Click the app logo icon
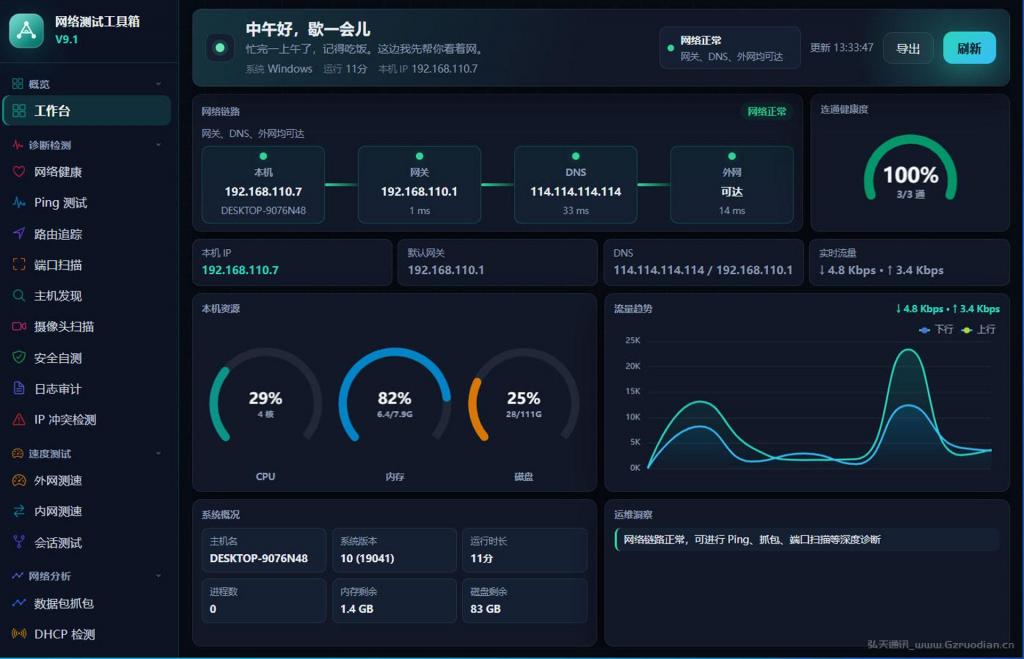This screenshot has width=1024, height=659. click(x=26, y=30)
